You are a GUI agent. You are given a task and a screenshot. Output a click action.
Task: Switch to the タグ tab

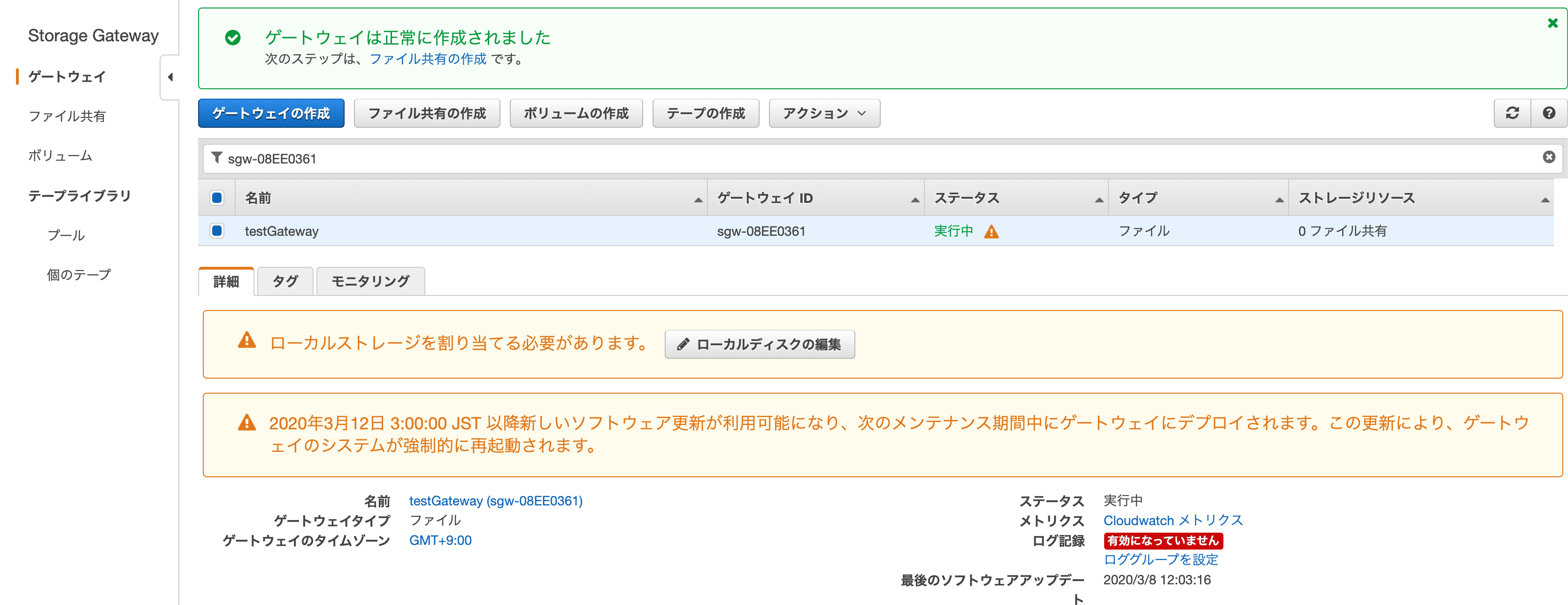point(285,281)
